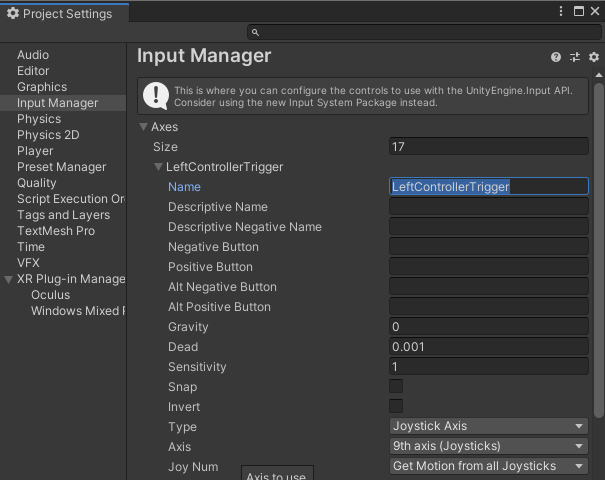This screenshot has width=605, height=480.
Task: Click the Dead value field
Action: click(488, 347)
